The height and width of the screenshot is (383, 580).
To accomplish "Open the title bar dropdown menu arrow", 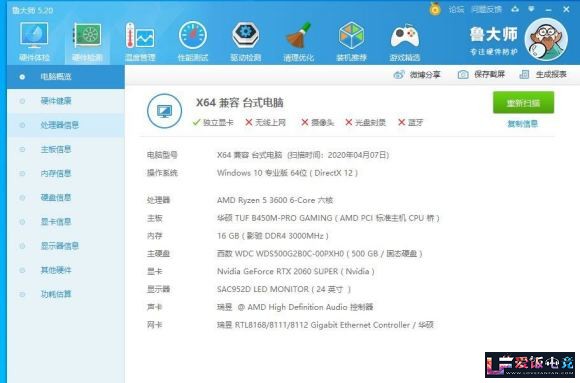I will pos(531,9).
